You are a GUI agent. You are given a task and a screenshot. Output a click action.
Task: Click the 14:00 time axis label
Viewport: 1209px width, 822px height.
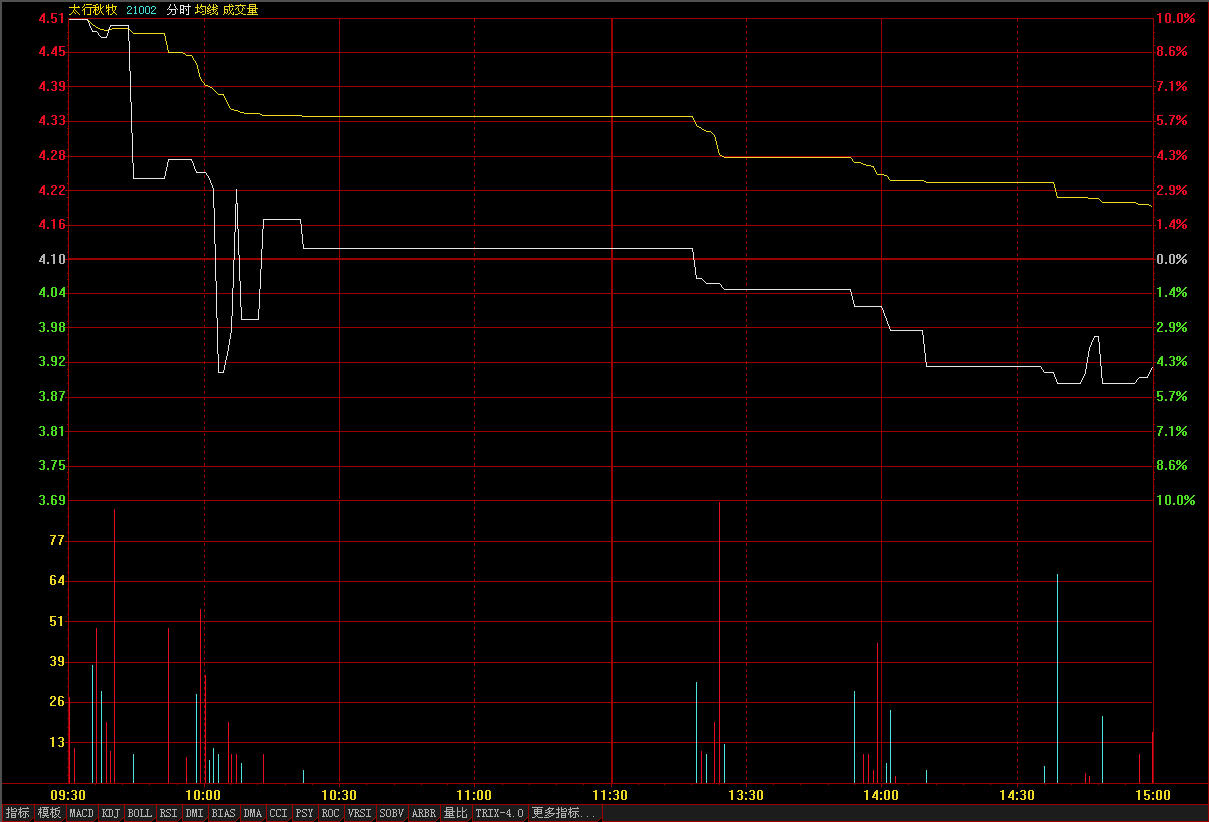pyautogui.click(x=881, y=795)
